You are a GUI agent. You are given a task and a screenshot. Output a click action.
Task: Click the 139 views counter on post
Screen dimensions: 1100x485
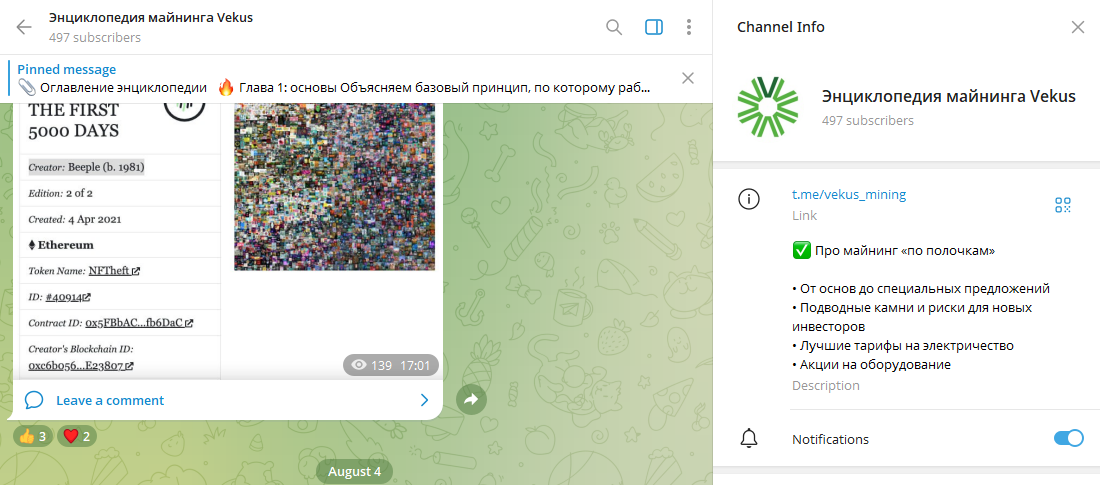(x=372, y=365)
